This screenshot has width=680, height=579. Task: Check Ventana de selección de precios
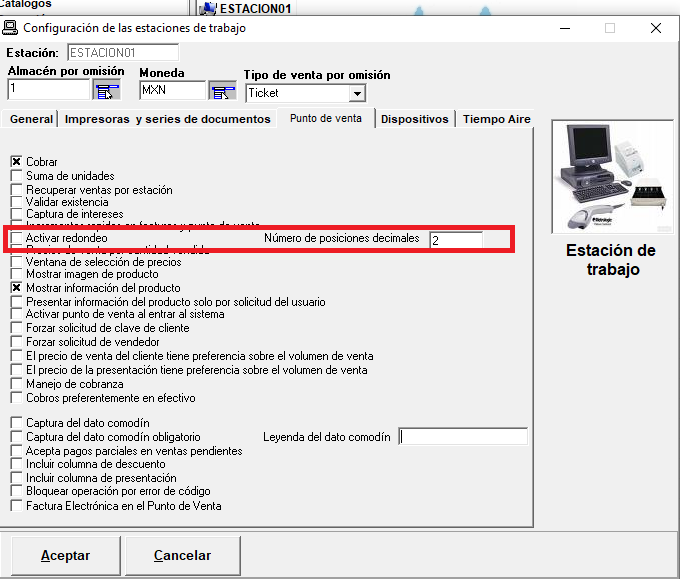pyautogui.click(x=16, y=262)
